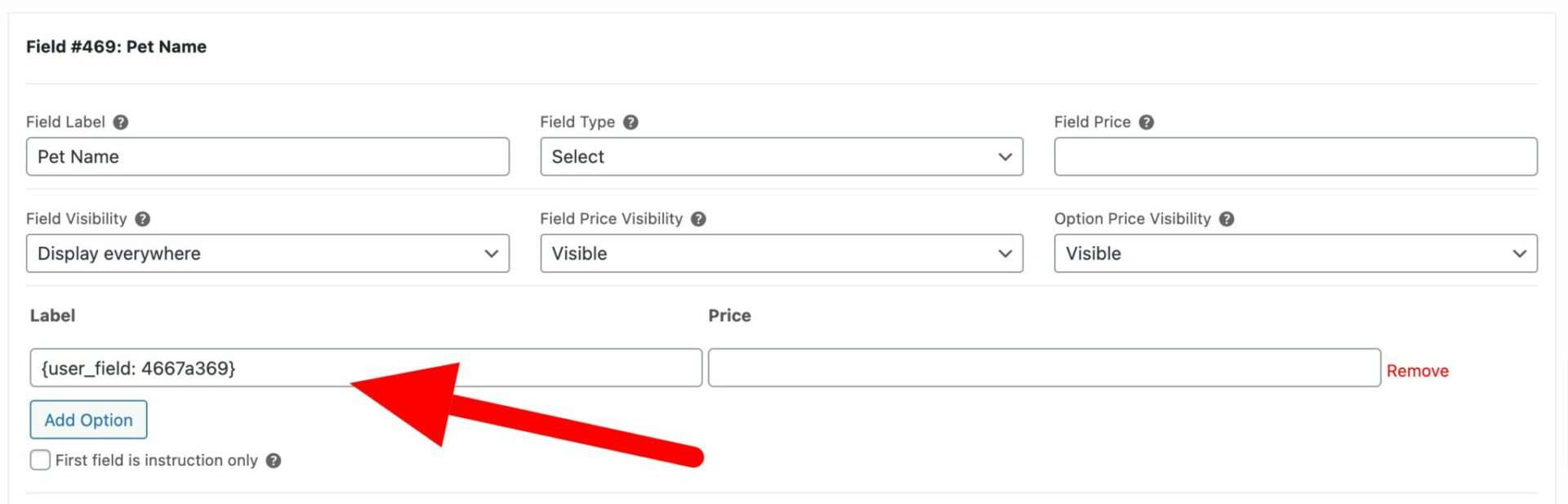Focus the empty Field Price input
Screen dimensions: 1568x504
tap(1295, 157)
